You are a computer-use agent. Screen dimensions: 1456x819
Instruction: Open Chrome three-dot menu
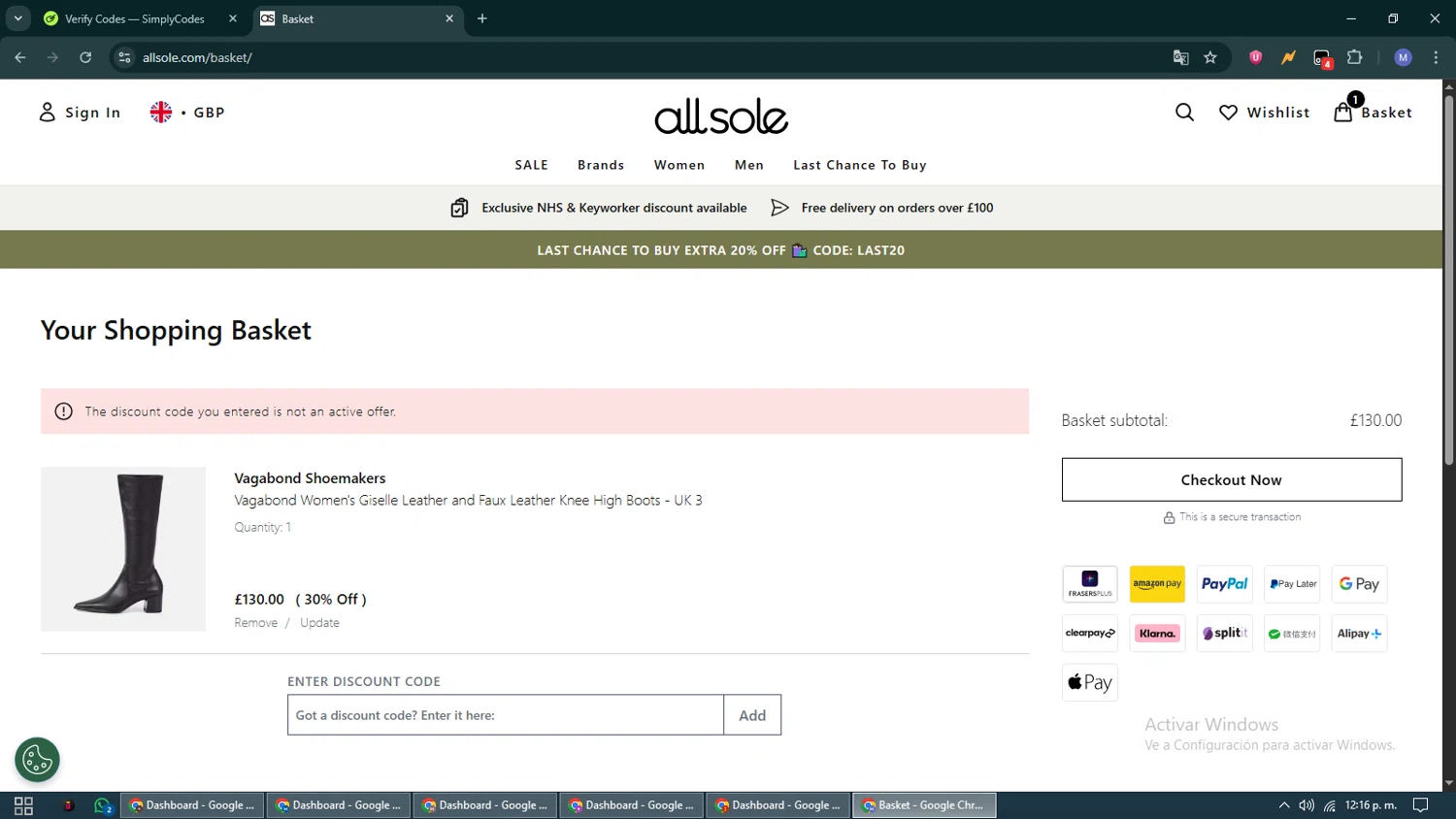(x=1436, y=57)
